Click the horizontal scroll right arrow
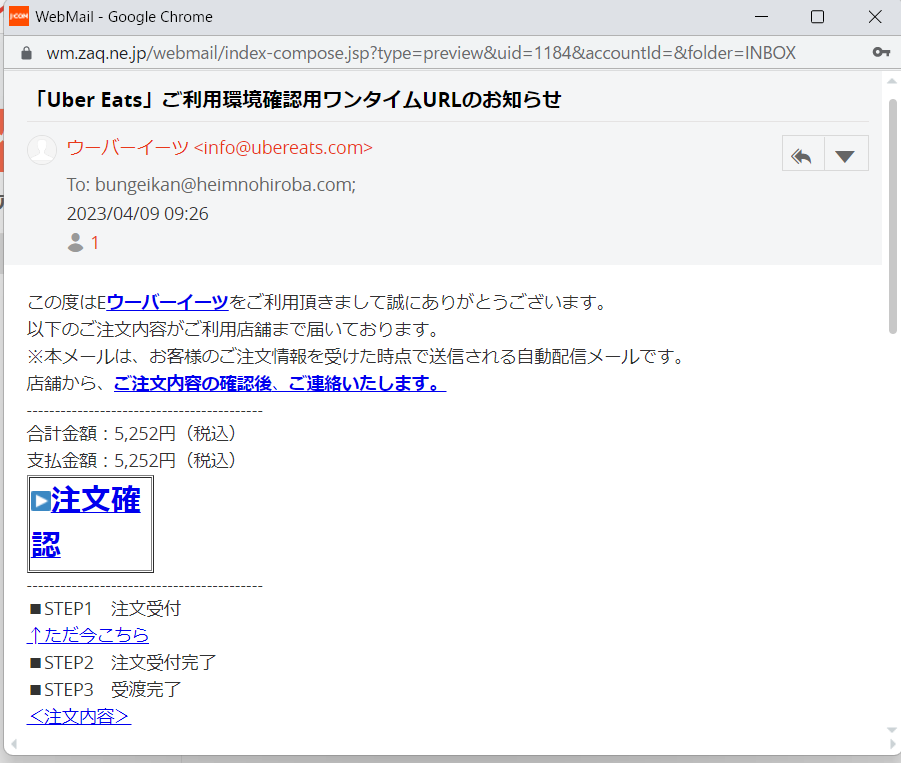This screenshot has height=763, width=901. [x=892, y=744]
